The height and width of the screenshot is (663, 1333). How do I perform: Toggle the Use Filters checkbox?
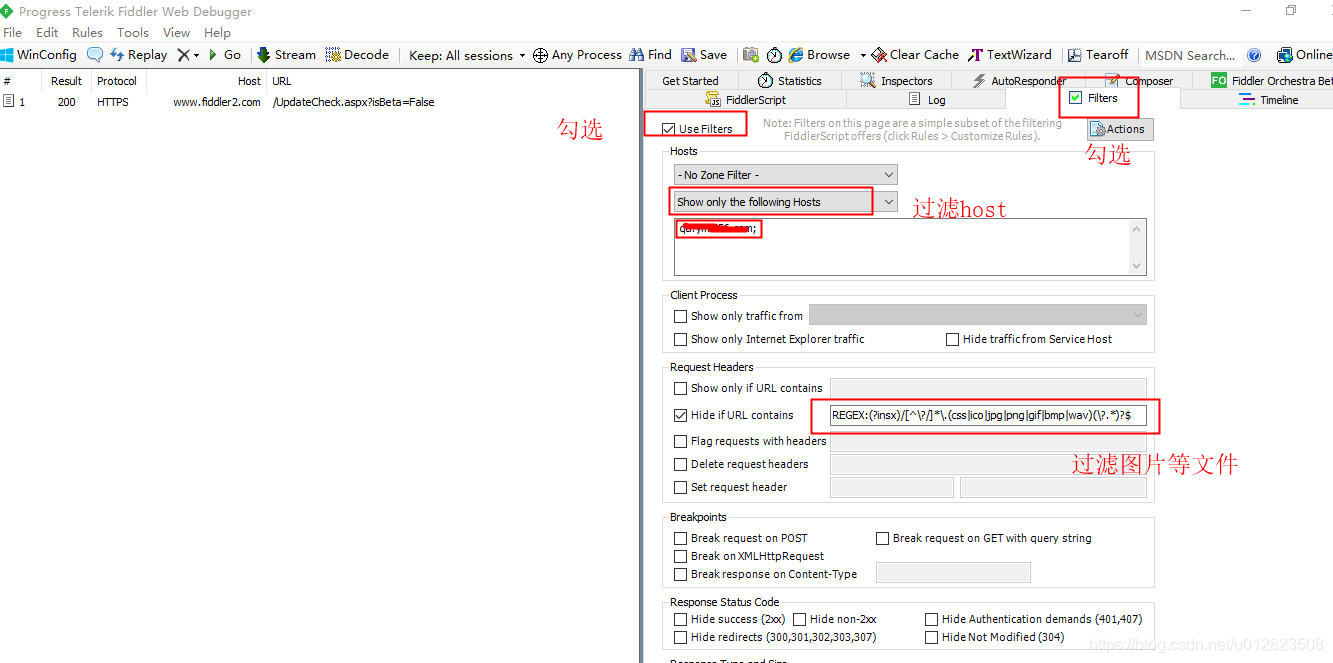668,129
